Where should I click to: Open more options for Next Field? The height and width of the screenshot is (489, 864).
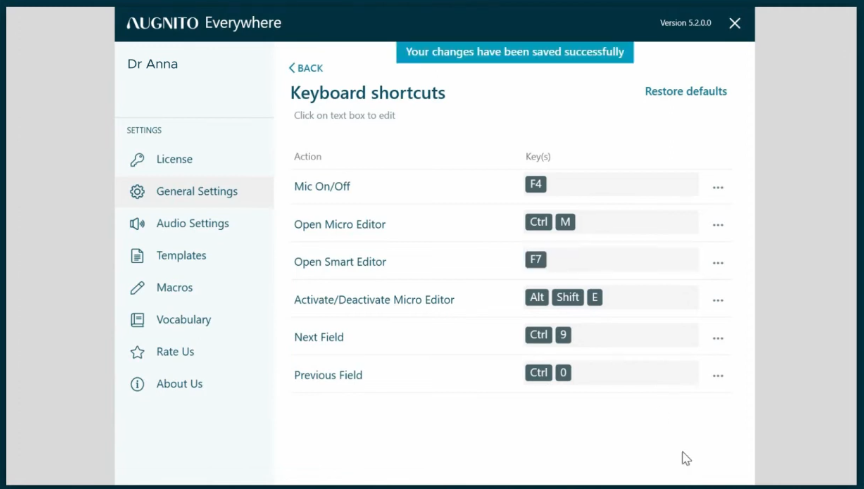pos(717,338)
